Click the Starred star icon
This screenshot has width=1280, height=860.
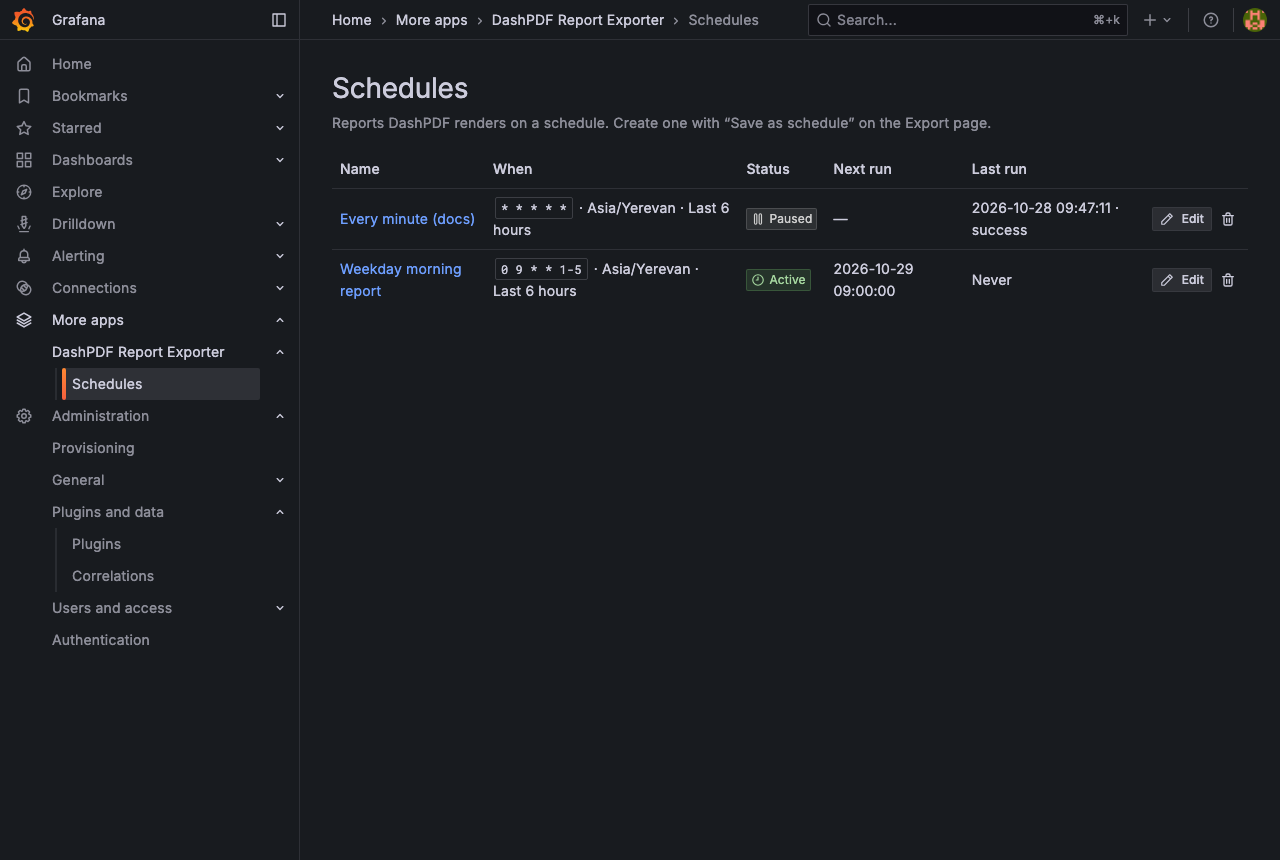(24, 128)
